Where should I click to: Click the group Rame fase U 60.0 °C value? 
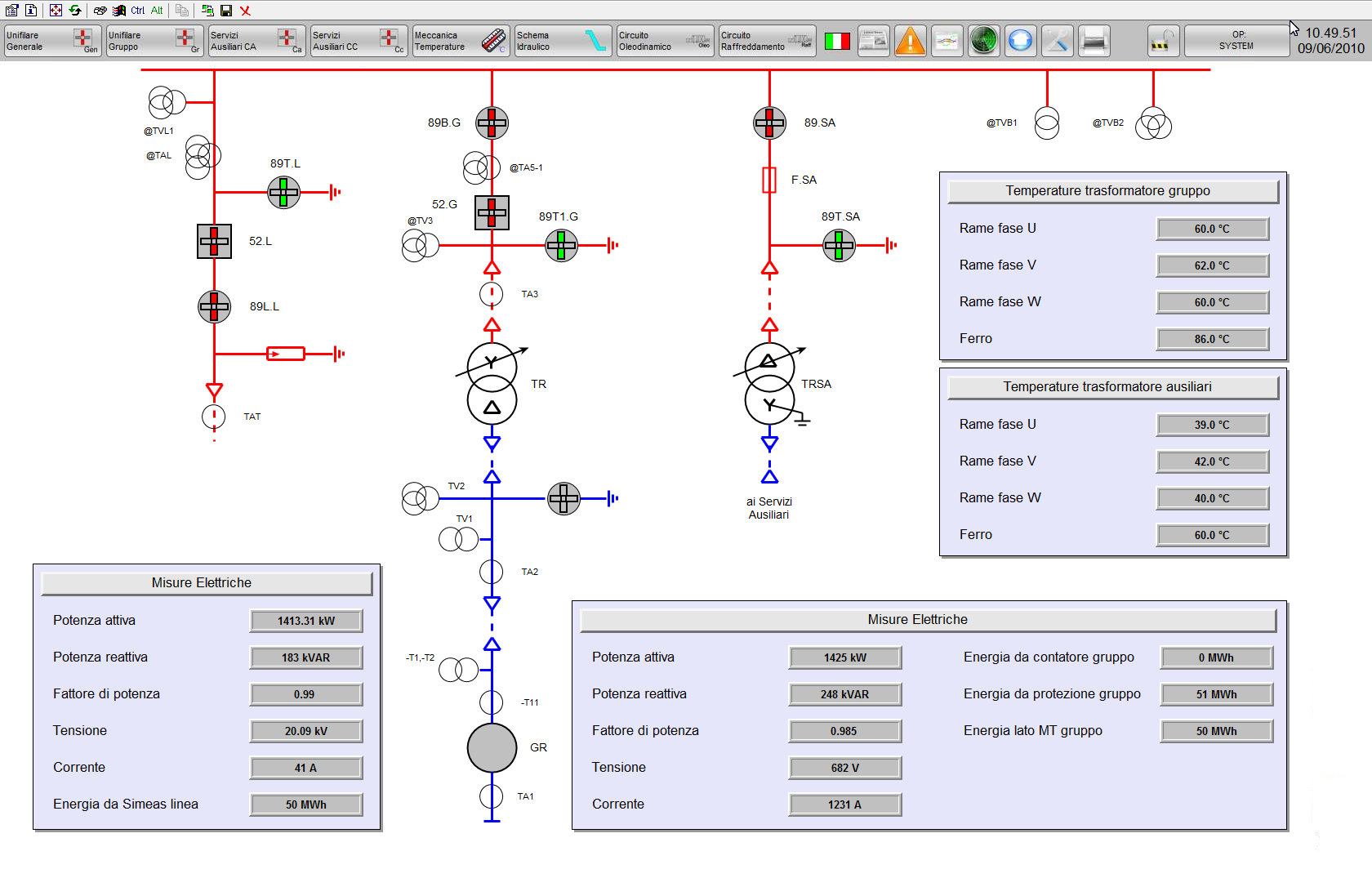[1213, 229]
